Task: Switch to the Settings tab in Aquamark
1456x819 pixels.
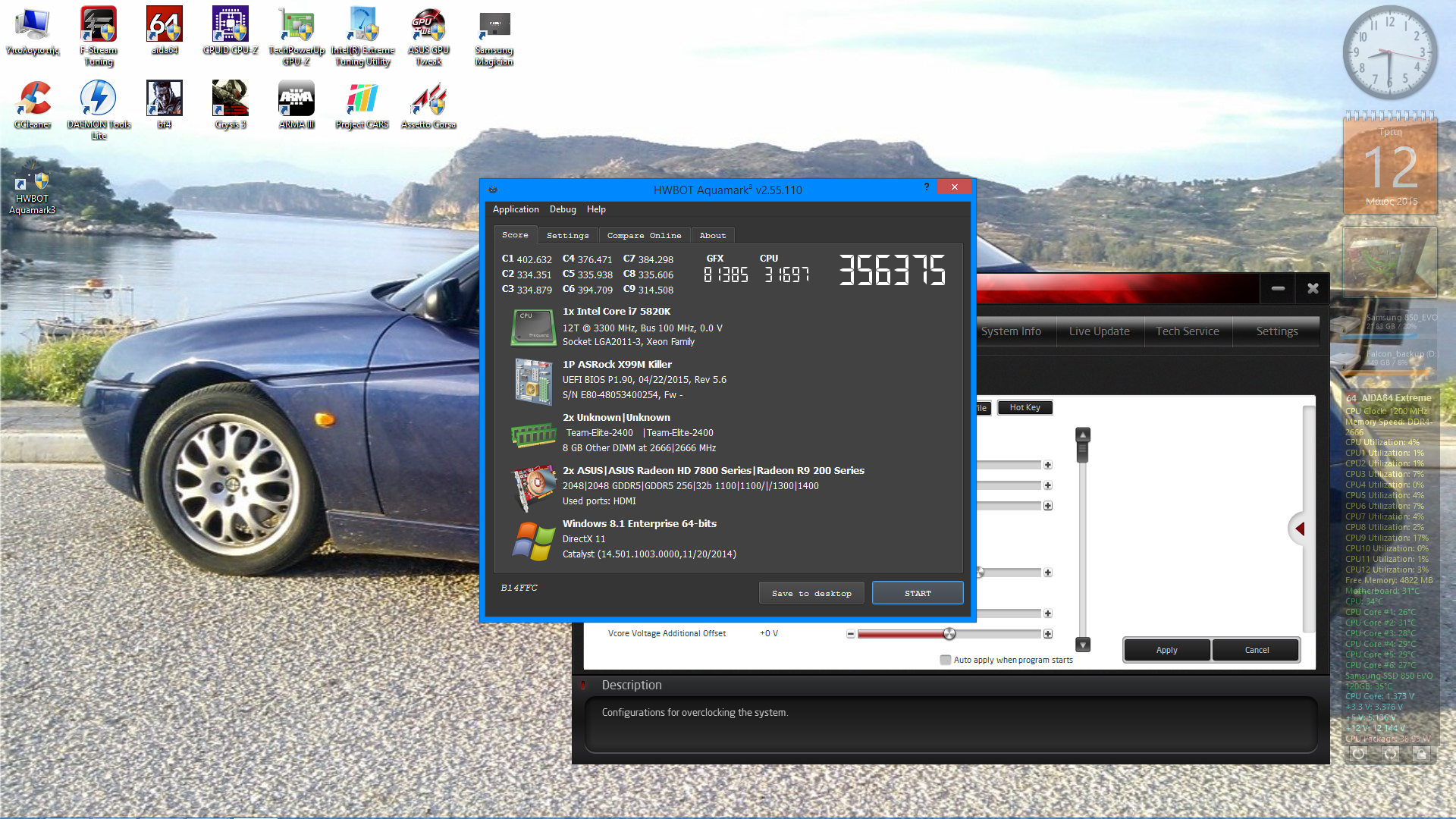Action: (x=567, y=236)
